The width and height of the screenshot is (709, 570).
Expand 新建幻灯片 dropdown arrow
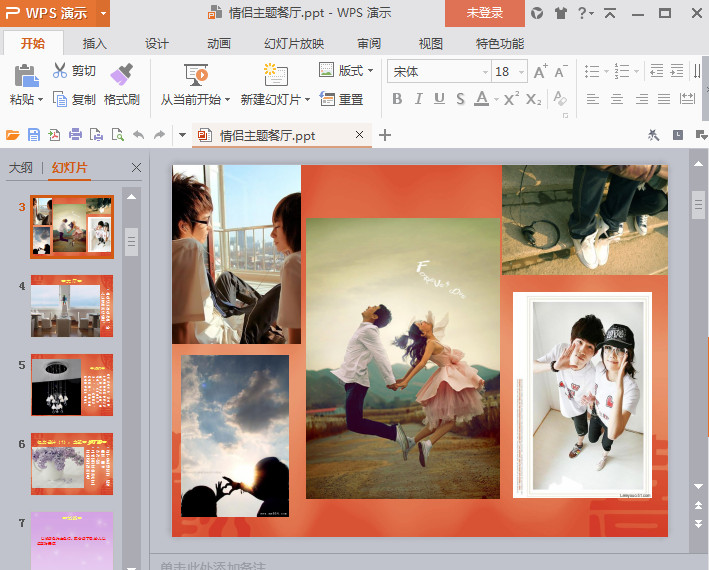(307, 99)
